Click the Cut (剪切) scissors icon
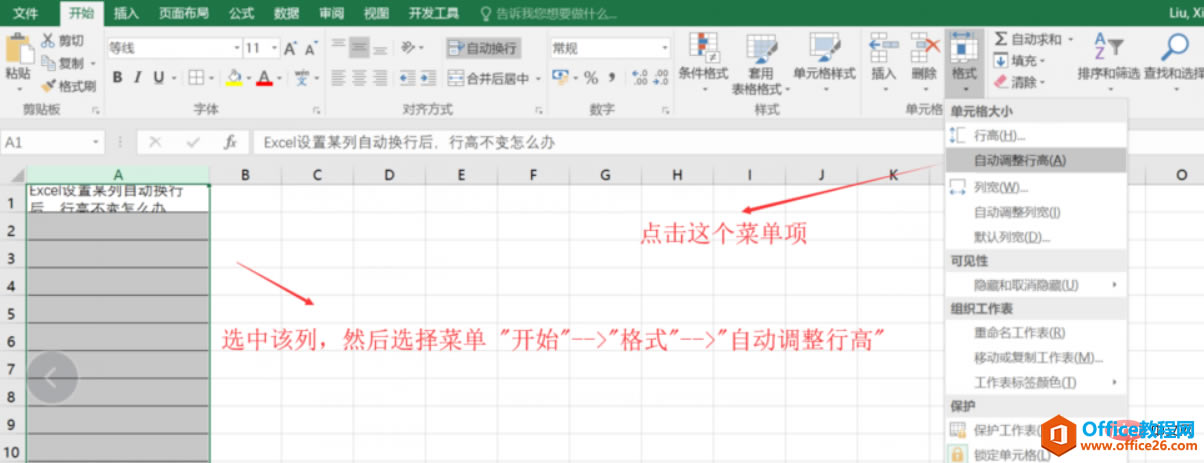 click(x=48, y=41)
